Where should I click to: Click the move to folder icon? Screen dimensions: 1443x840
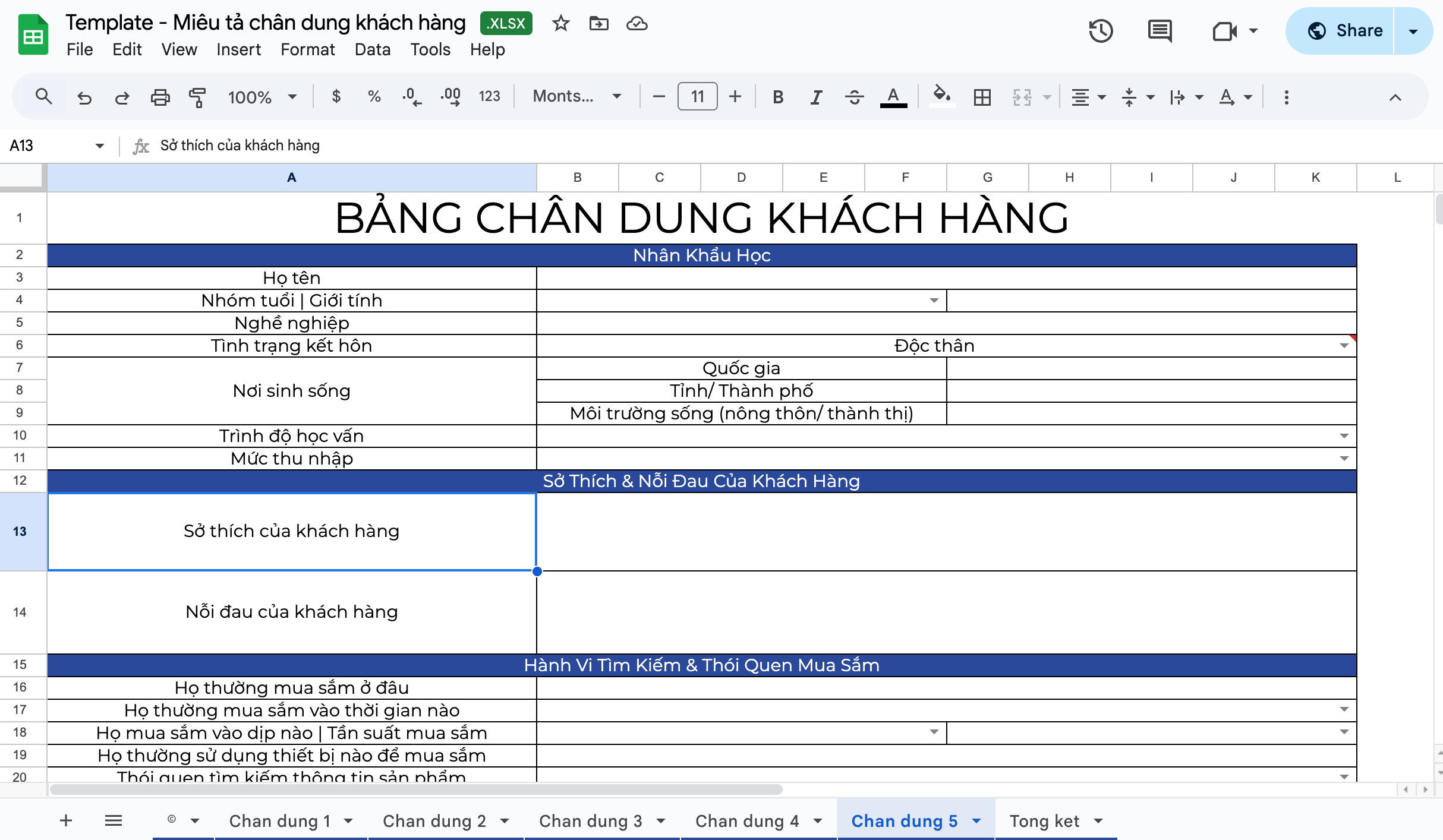[x=598, y=24]
